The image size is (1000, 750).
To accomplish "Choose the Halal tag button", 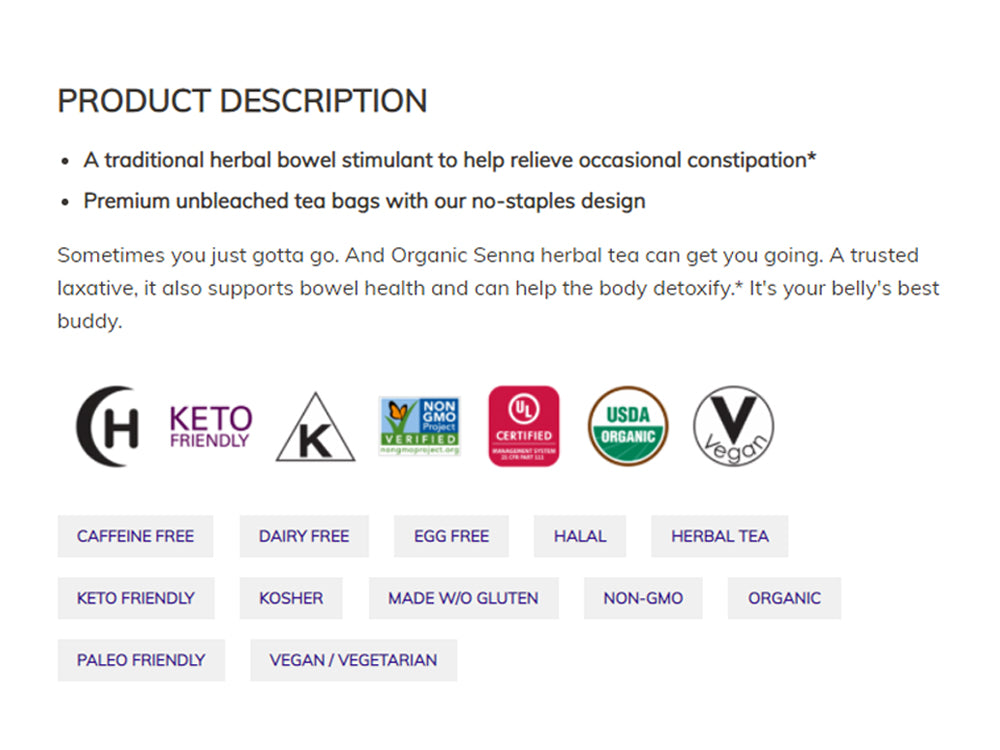I will click(580, 536).
